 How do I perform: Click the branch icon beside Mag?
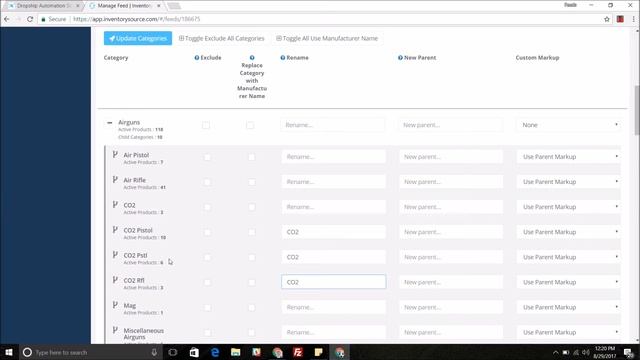tap(115, 305)
